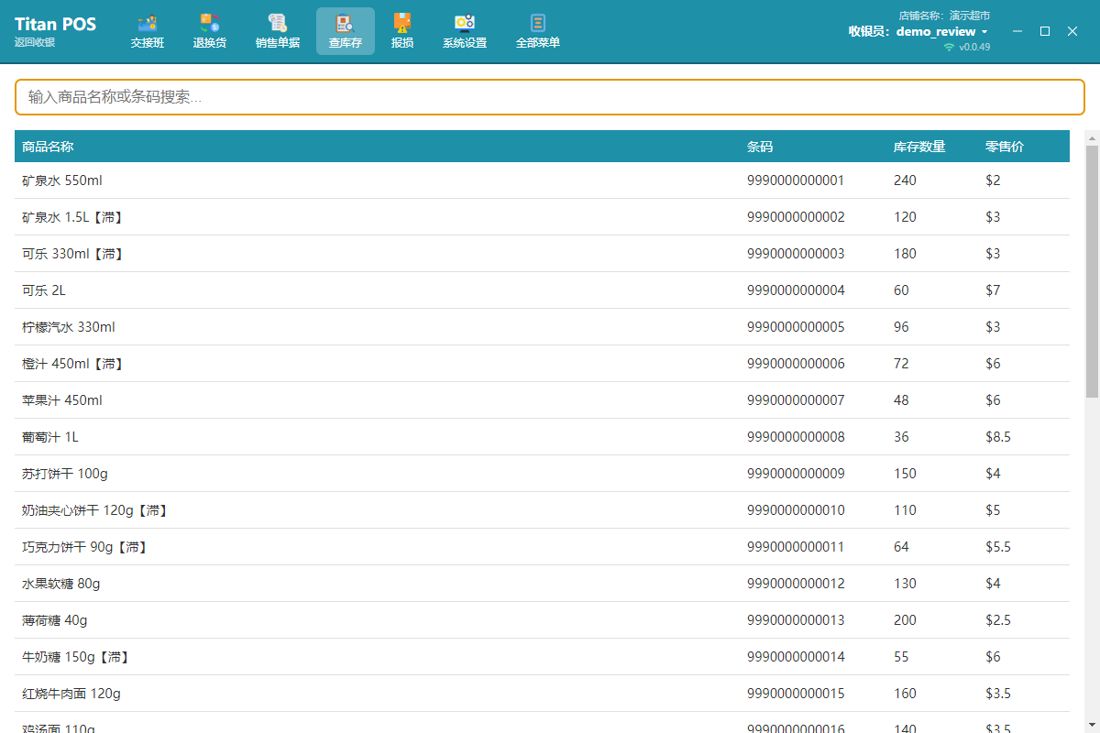Select the 苹果汁 450ml row
This screenshot has width=1100, height=733.
pos(542,400)
